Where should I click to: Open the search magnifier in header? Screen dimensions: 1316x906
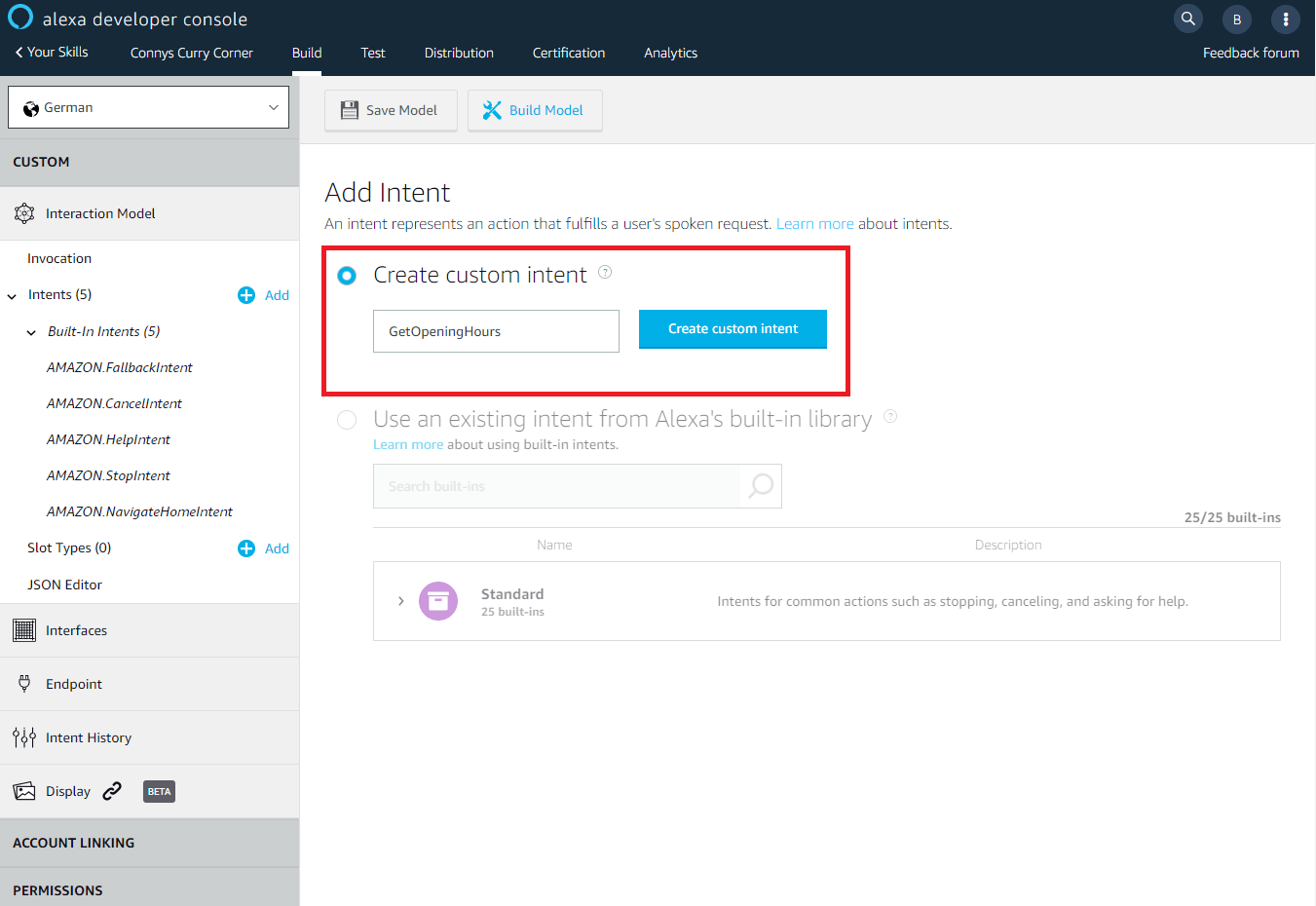1187,19
